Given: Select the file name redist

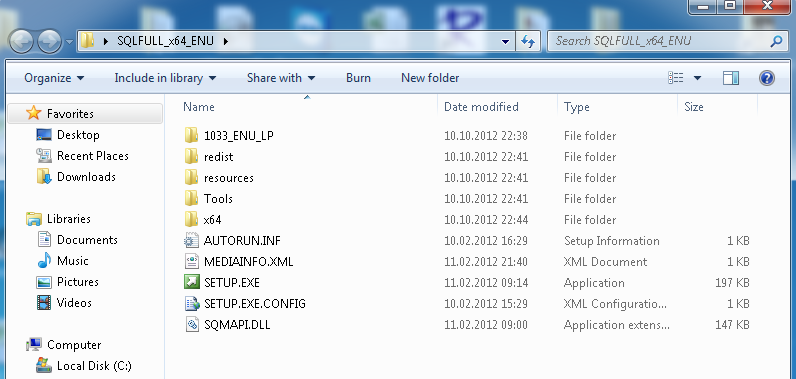Looking at the screenshot, I should 218,157.
